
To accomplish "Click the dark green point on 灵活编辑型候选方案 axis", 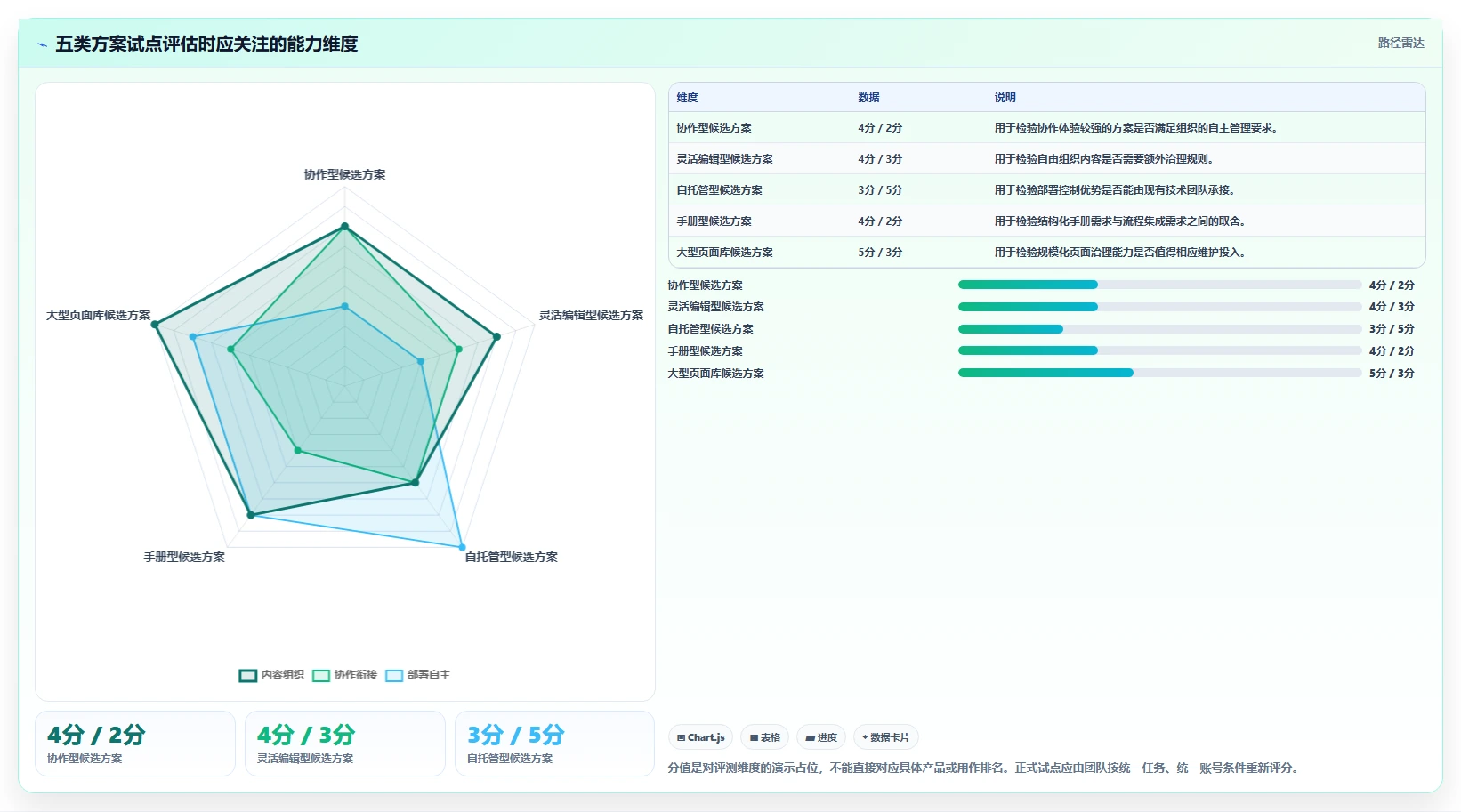I will click(x=496, y=336).
